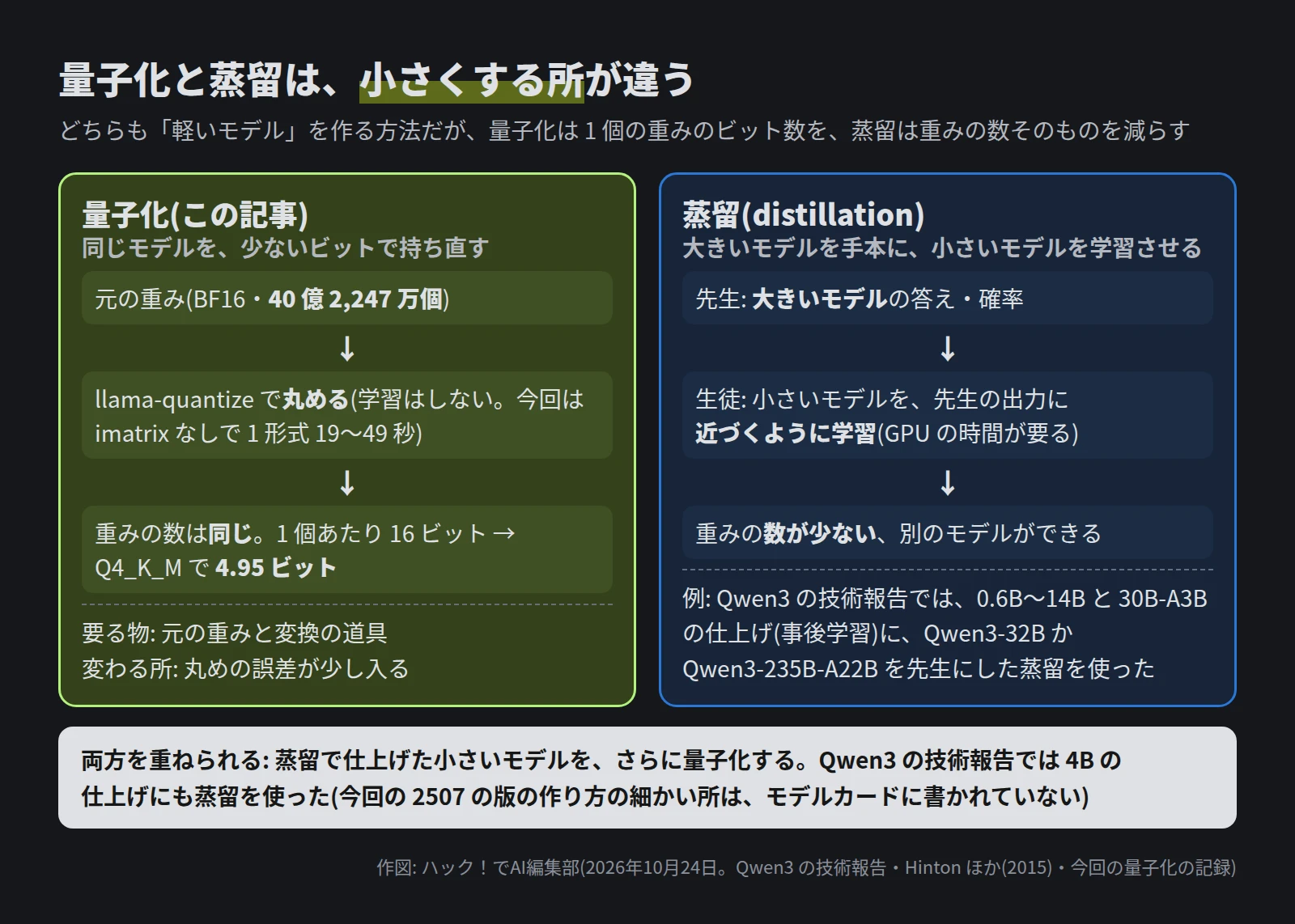Click the line 変わる所: 丸めの誤差が少し入る

point(245,668)
